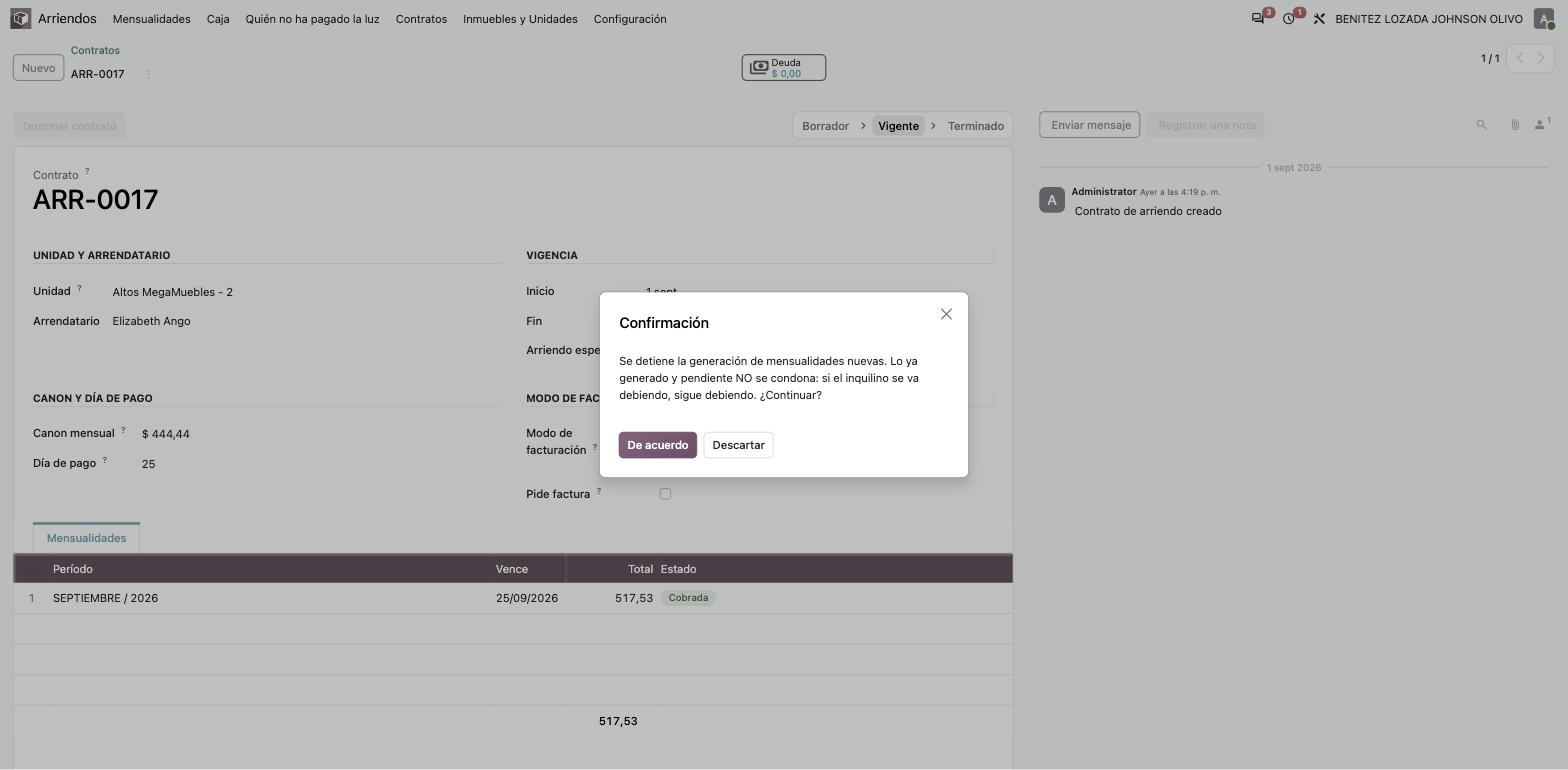Click the Arriendos app logo icon
This screenshot has height=770, width=1568.
[21, 19]
